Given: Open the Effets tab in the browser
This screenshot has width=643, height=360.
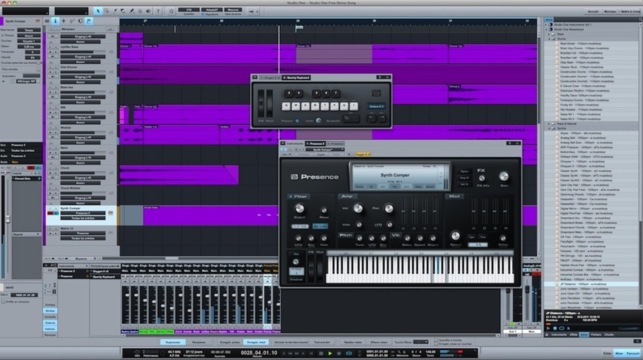Looking at the screenshot, I should (x=573, y=335).
